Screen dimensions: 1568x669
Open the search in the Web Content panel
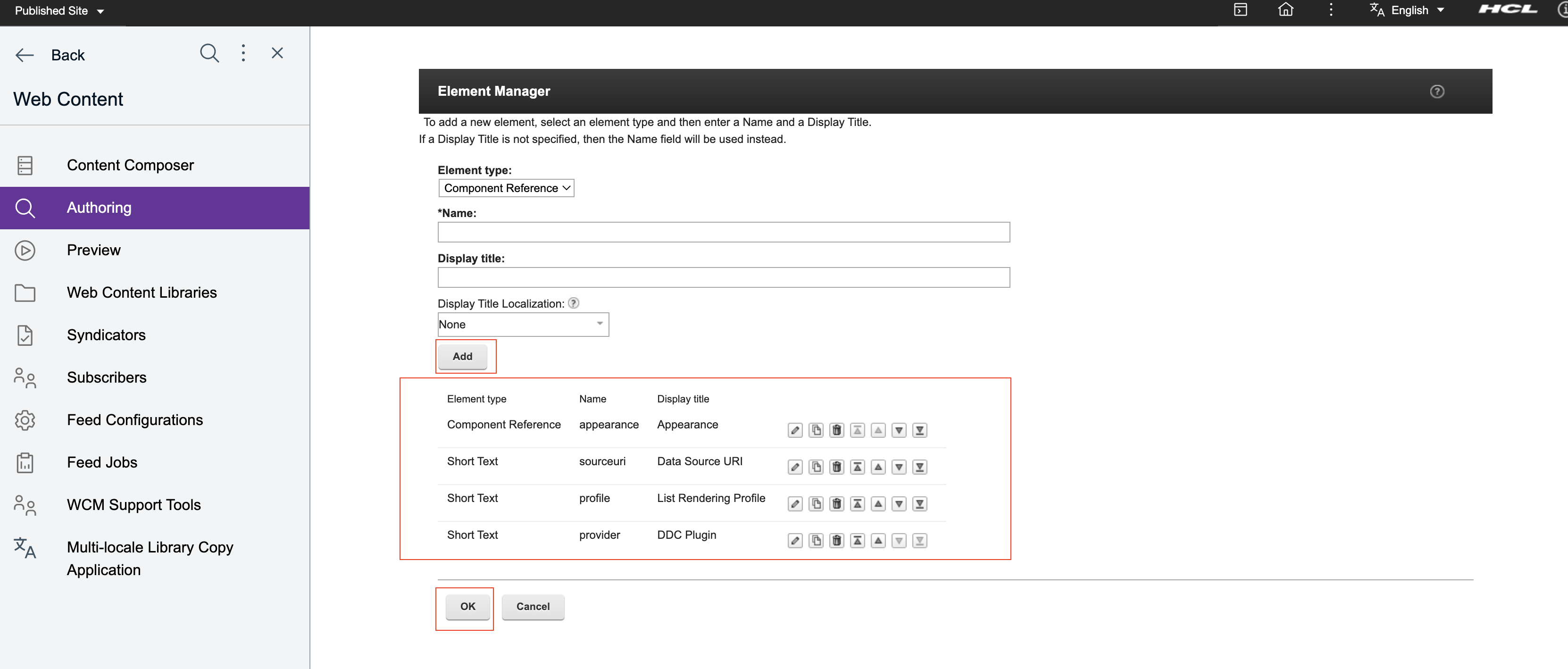209,53
